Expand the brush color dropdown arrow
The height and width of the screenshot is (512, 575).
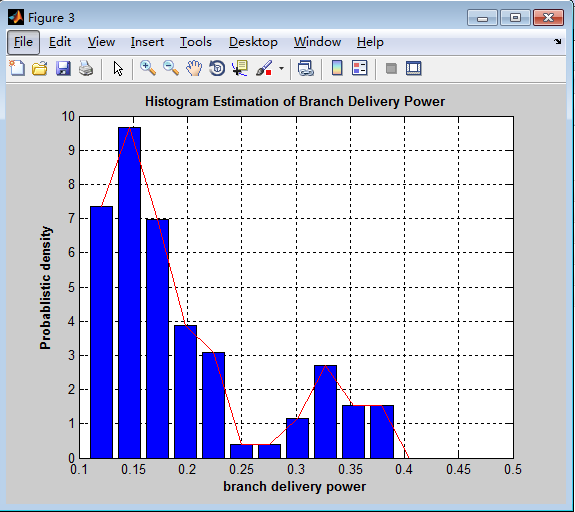[x=281, y=68]
